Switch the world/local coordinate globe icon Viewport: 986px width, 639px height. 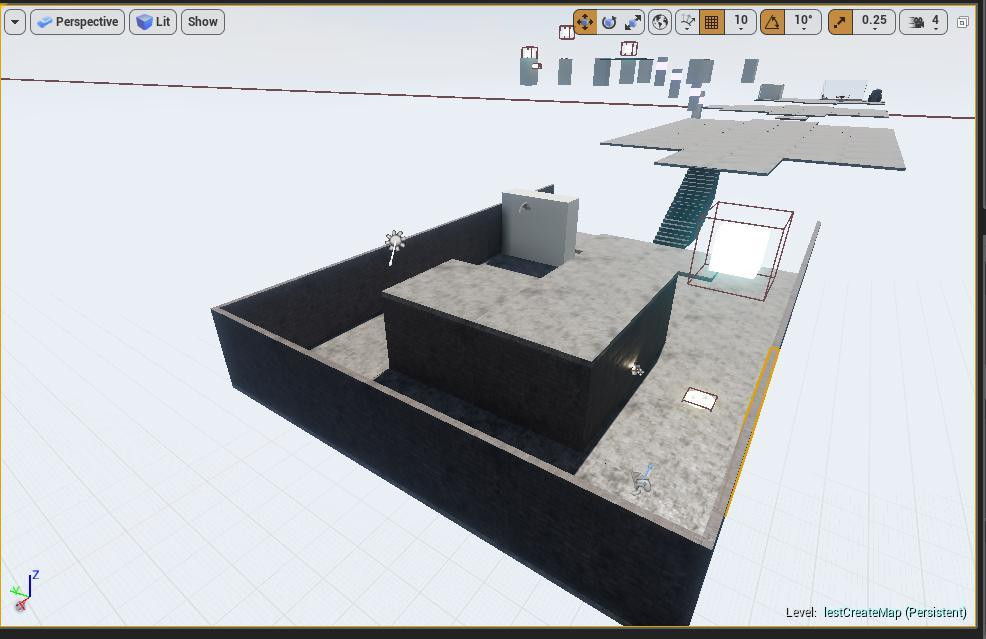(x=660, y=22)
